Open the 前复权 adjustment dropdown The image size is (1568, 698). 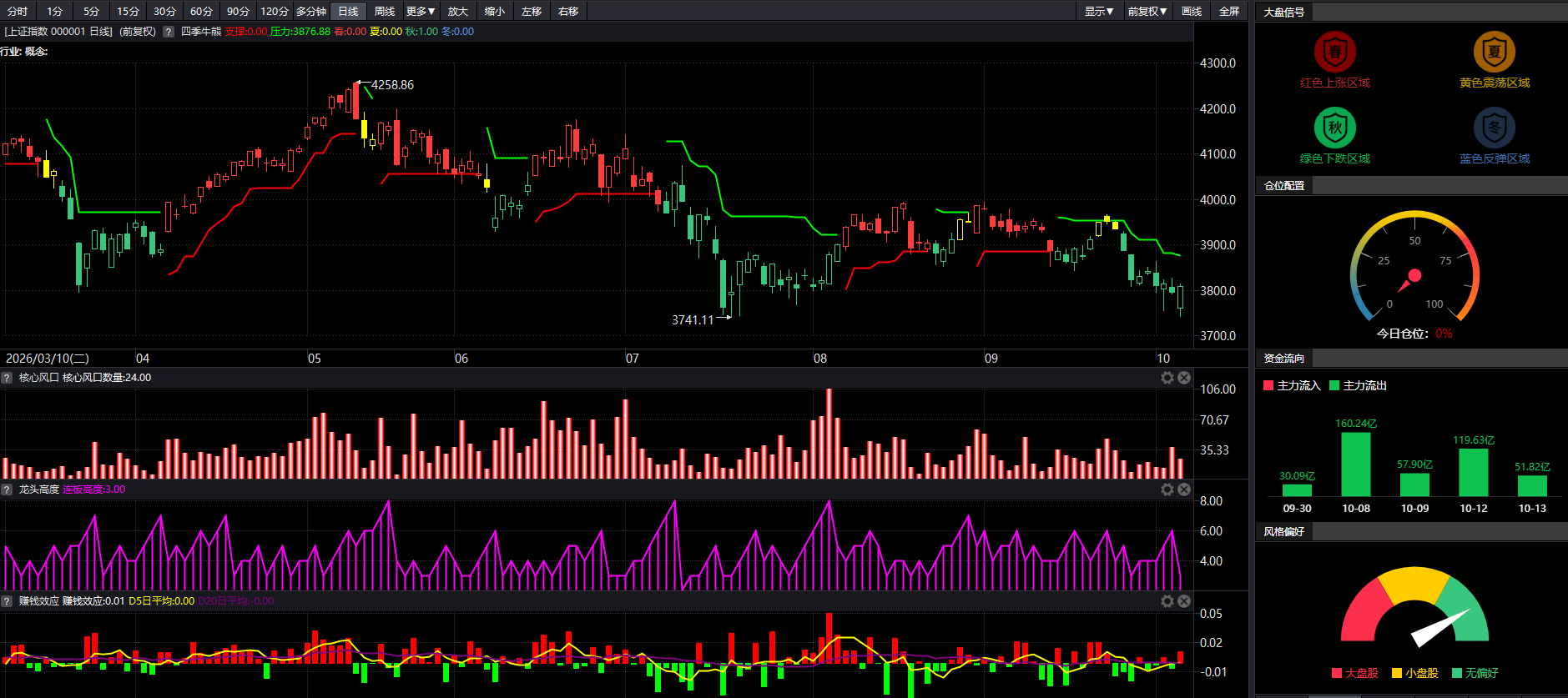[x=1147, y=11]
